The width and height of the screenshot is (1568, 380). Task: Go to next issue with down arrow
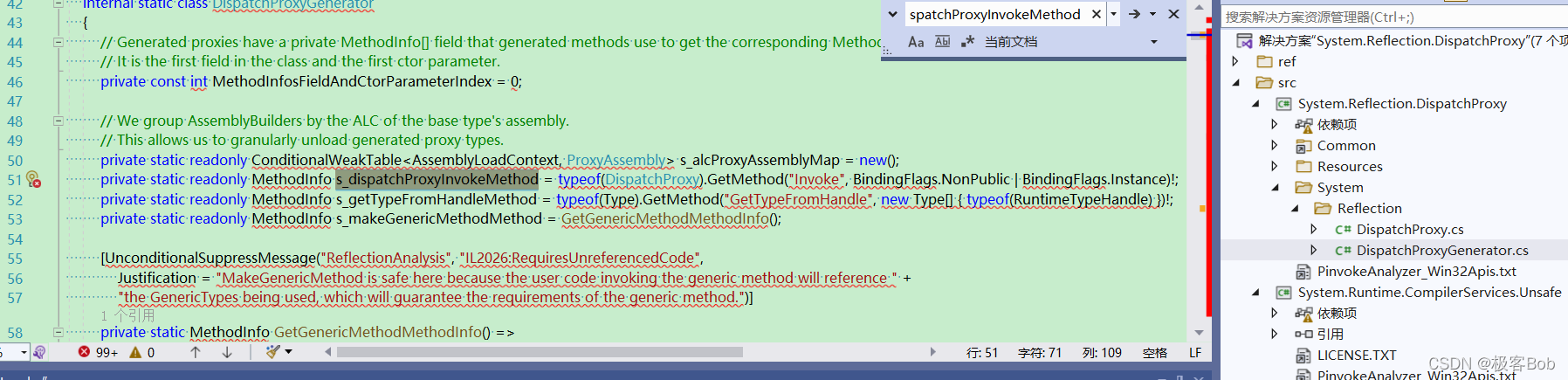[x=227, y=352]
